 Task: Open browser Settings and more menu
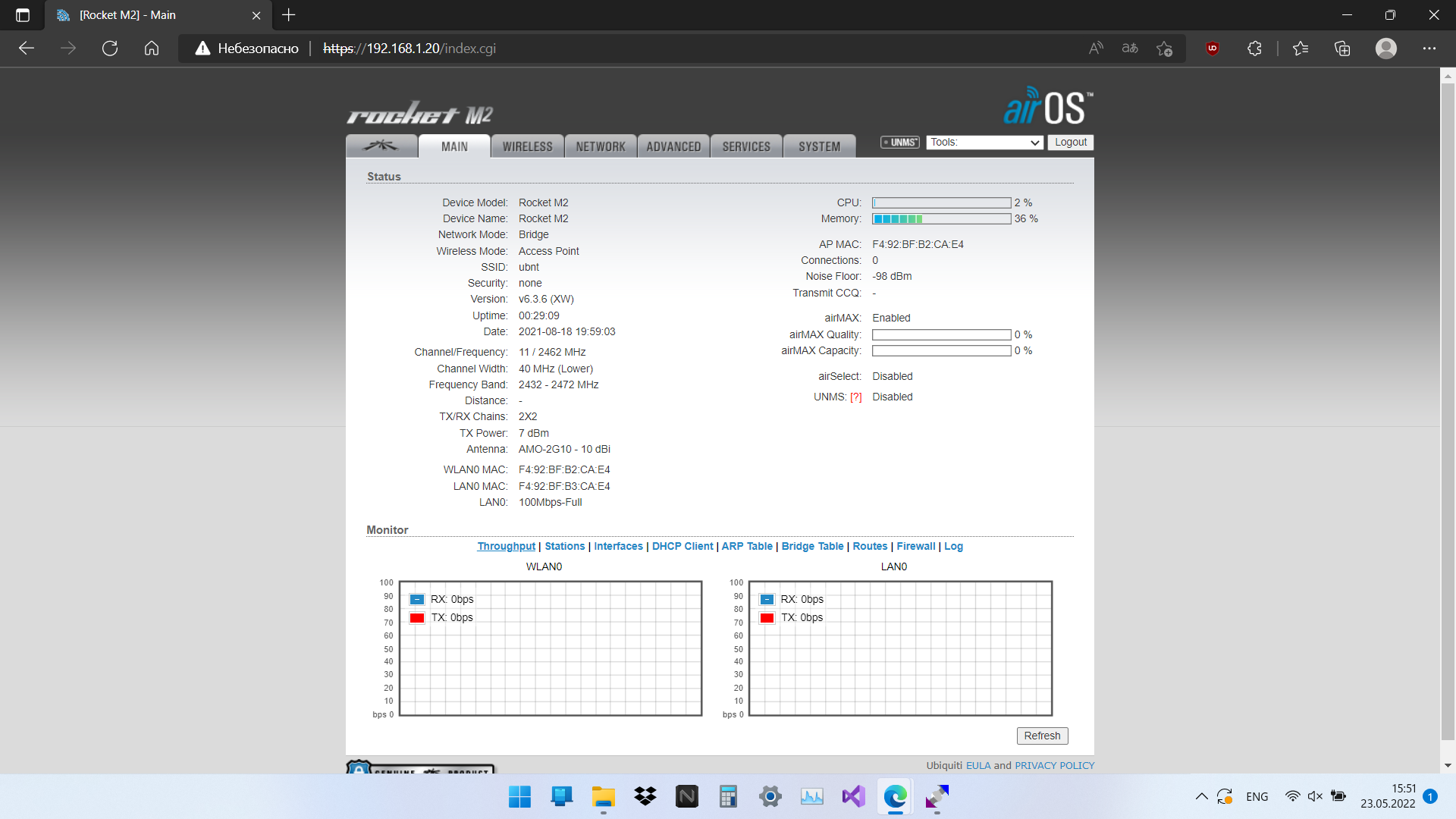coord(1429,48)
